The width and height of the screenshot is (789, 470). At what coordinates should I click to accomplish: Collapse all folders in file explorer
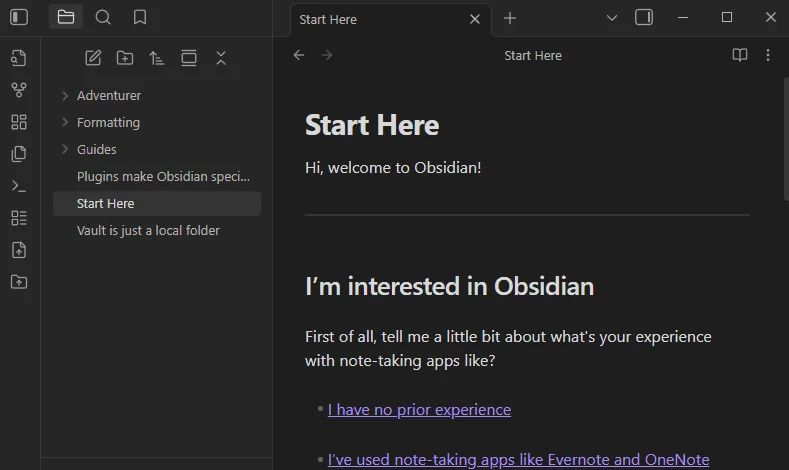point(221,58)
